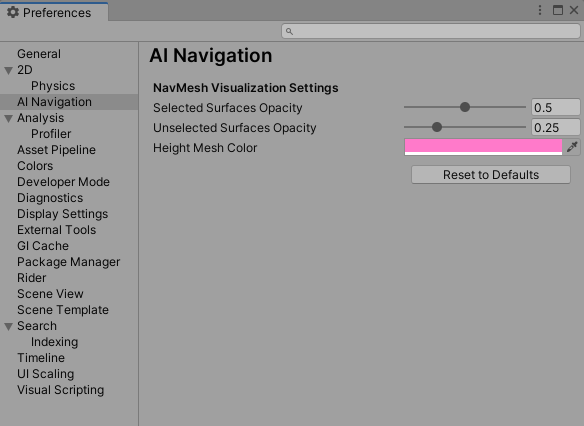Collapse the Analysis section arrow

click(9, 118)
